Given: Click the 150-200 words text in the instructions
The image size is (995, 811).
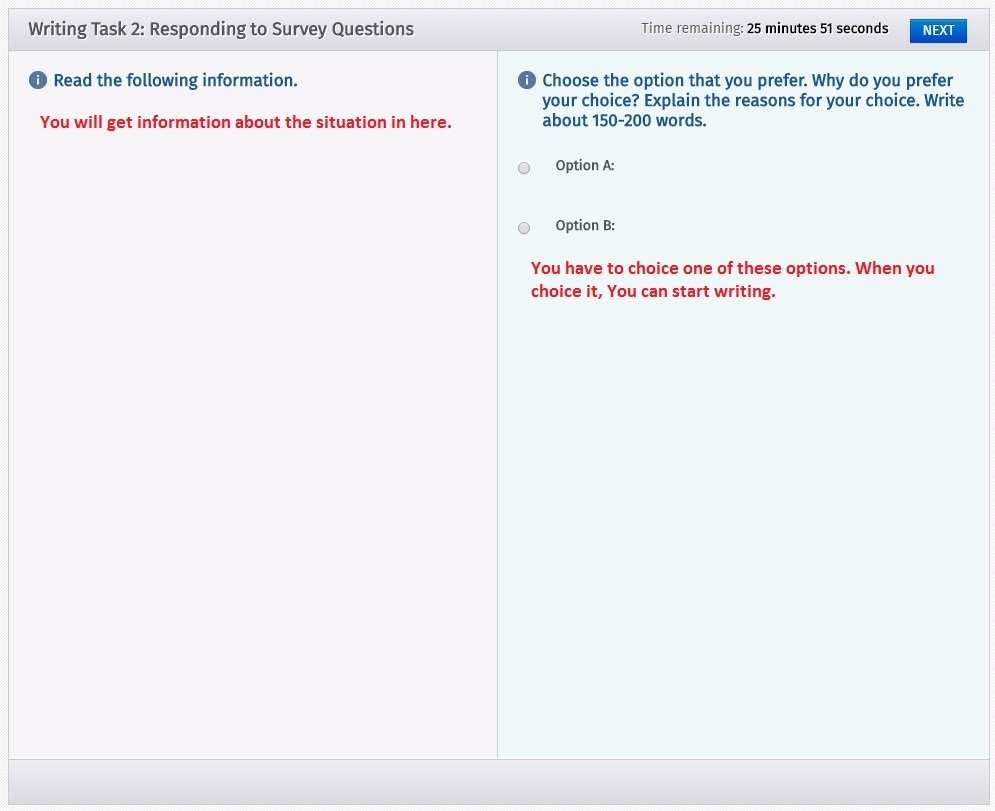Looking at the screenshot, I should (x=624, y=121).
